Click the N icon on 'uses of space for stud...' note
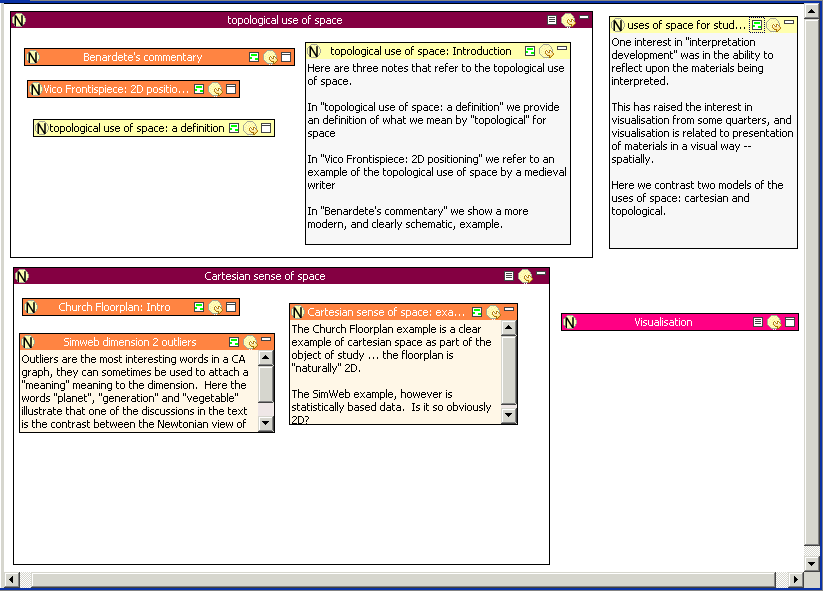Viewport: 823px width, 591px height. tap(618, 25)
